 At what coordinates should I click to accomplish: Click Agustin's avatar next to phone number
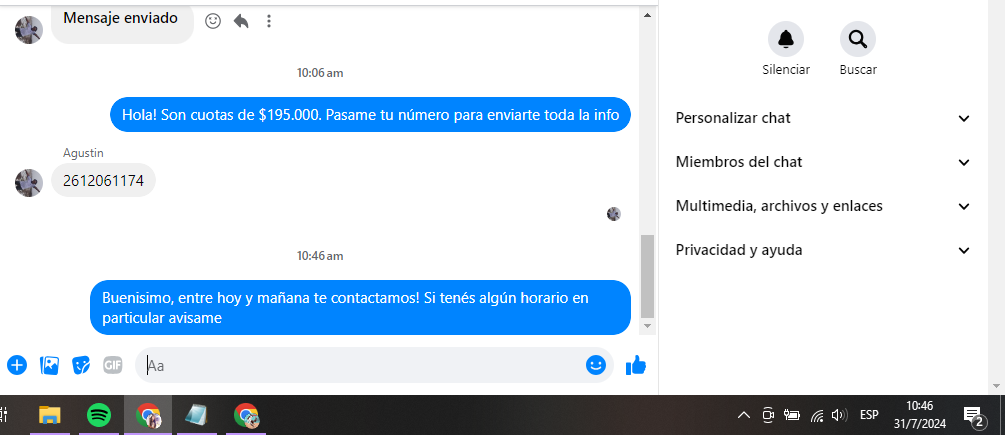click(x=29, y=183)
